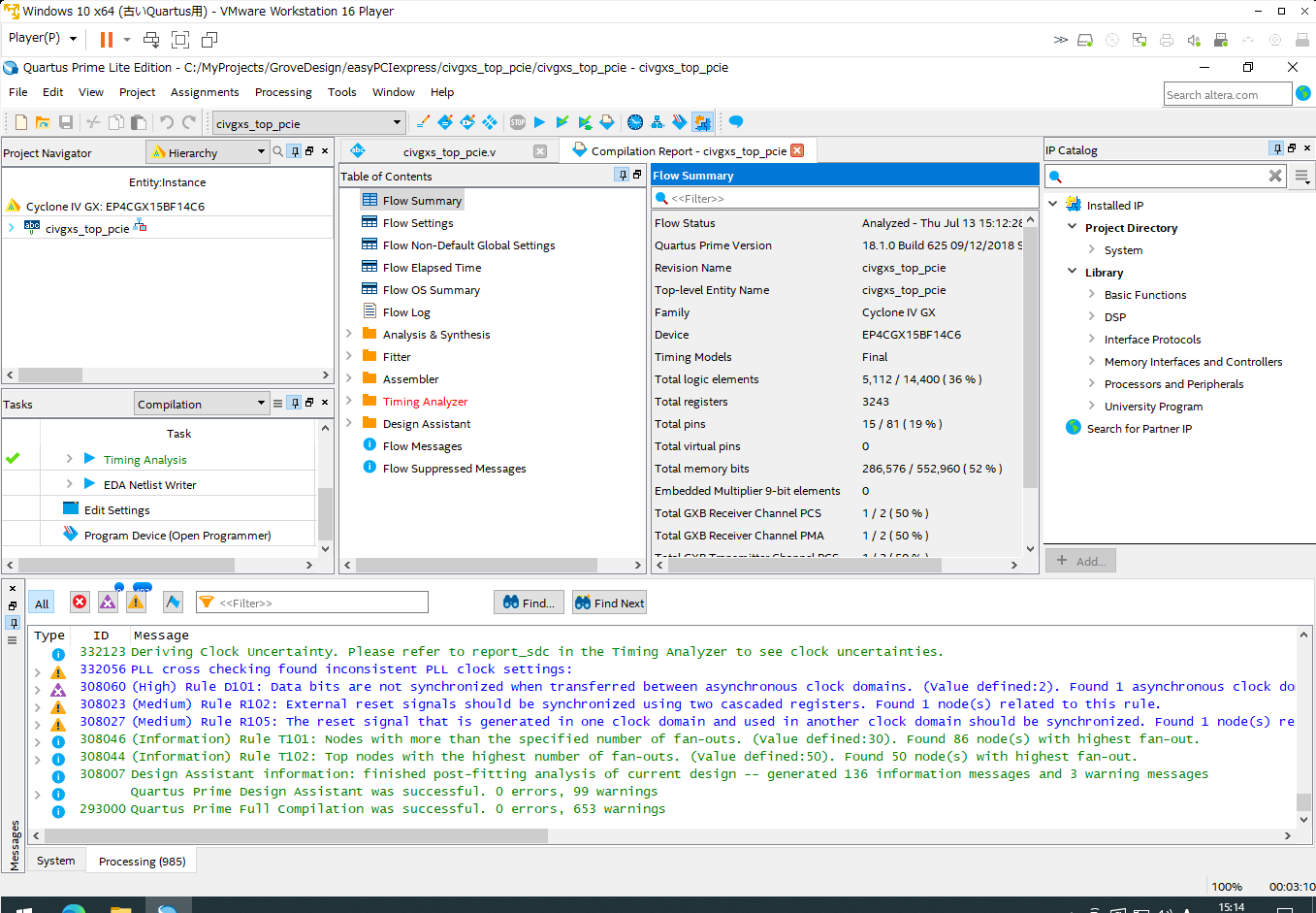Open the Player(P) dropdown menu

point(43,38)
